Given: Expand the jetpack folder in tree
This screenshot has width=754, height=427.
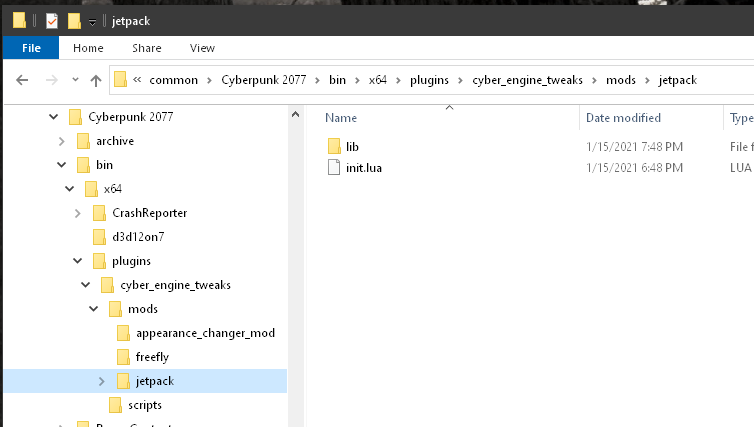Looking at the screenshot, I should 102,381.
